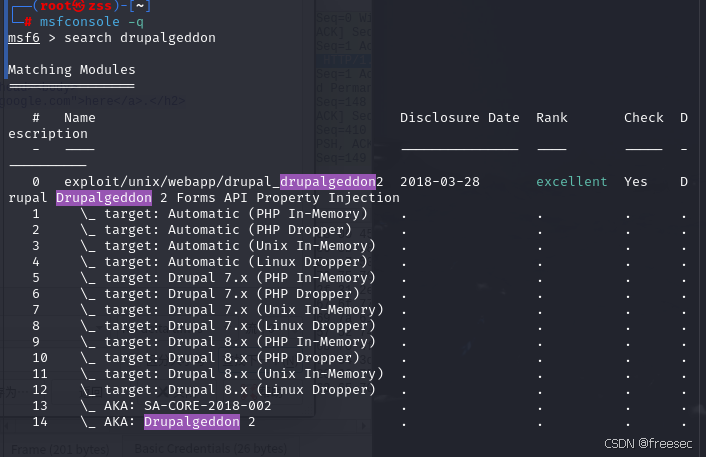
Task: Click the 'Check' column header
Action: click(643, 118)
